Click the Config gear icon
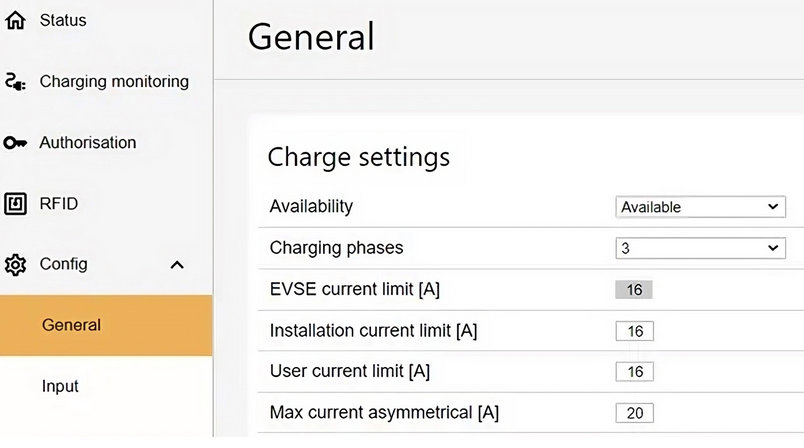 pos(15,265)
